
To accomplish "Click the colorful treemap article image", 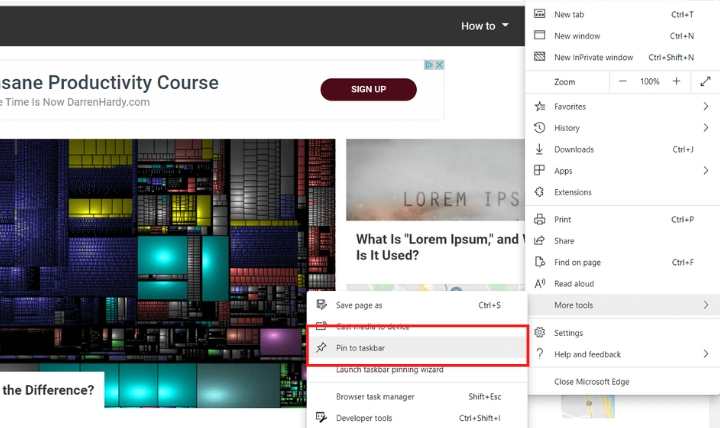I will click(168, 273).
